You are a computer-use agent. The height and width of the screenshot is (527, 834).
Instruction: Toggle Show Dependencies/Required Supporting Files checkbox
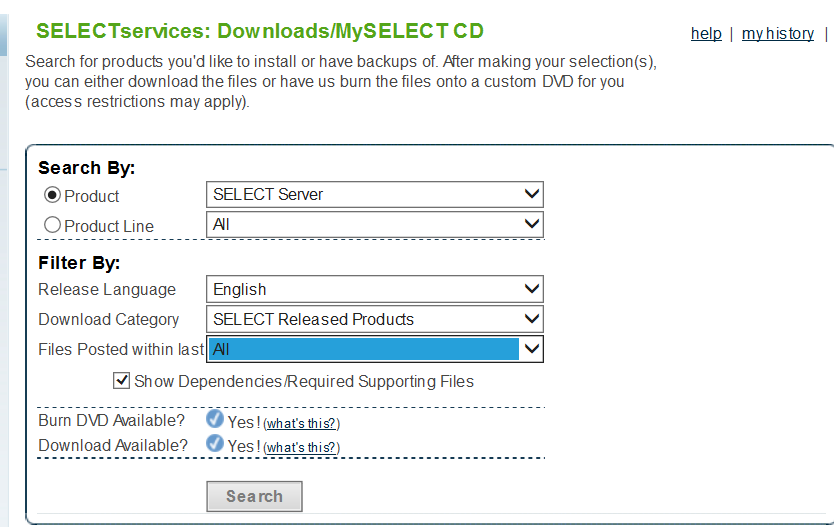pos(121,381)
